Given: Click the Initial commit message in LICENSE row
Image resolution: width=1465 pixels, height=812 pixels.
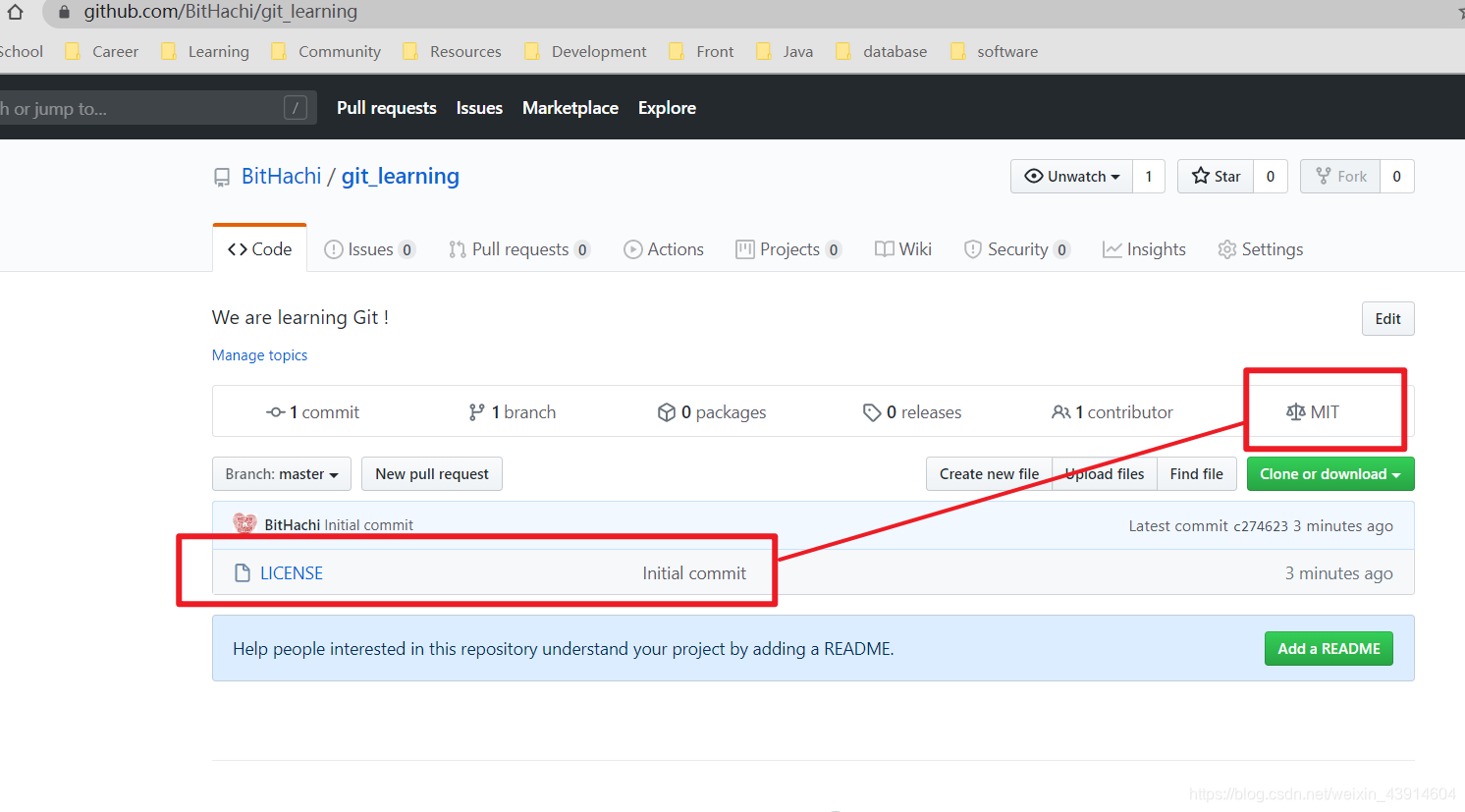Looking at the screenshot, I should (694, 573).
